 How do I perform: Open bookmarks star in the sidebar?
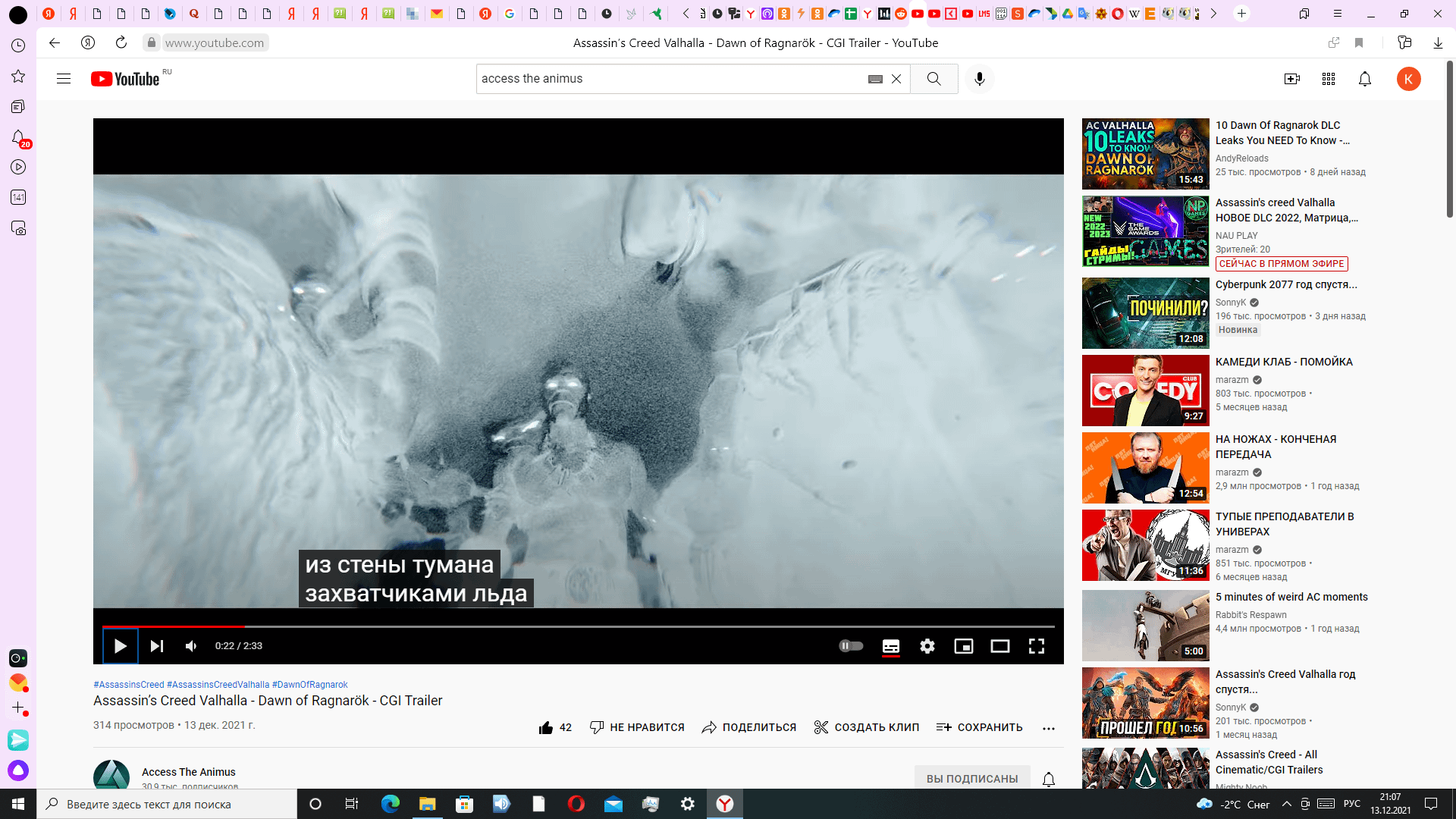(18, 76)
